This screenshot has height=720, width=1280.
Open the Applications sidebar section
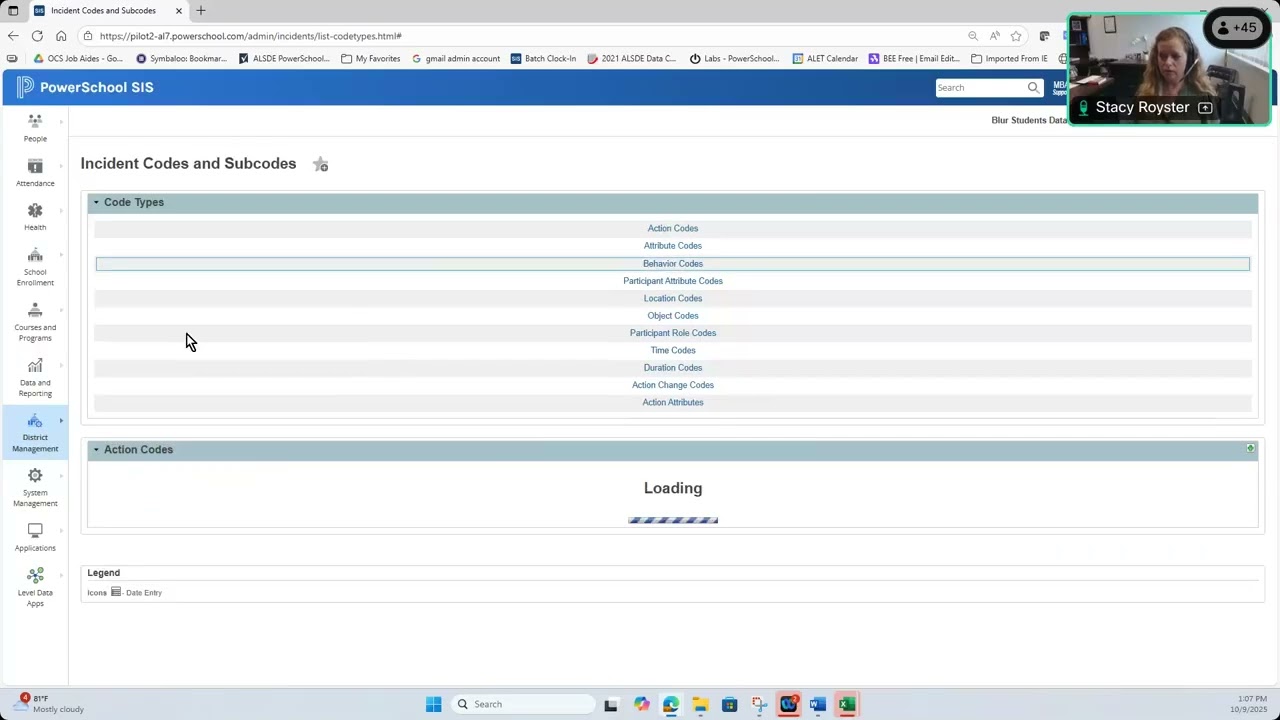tap(35, 537)
